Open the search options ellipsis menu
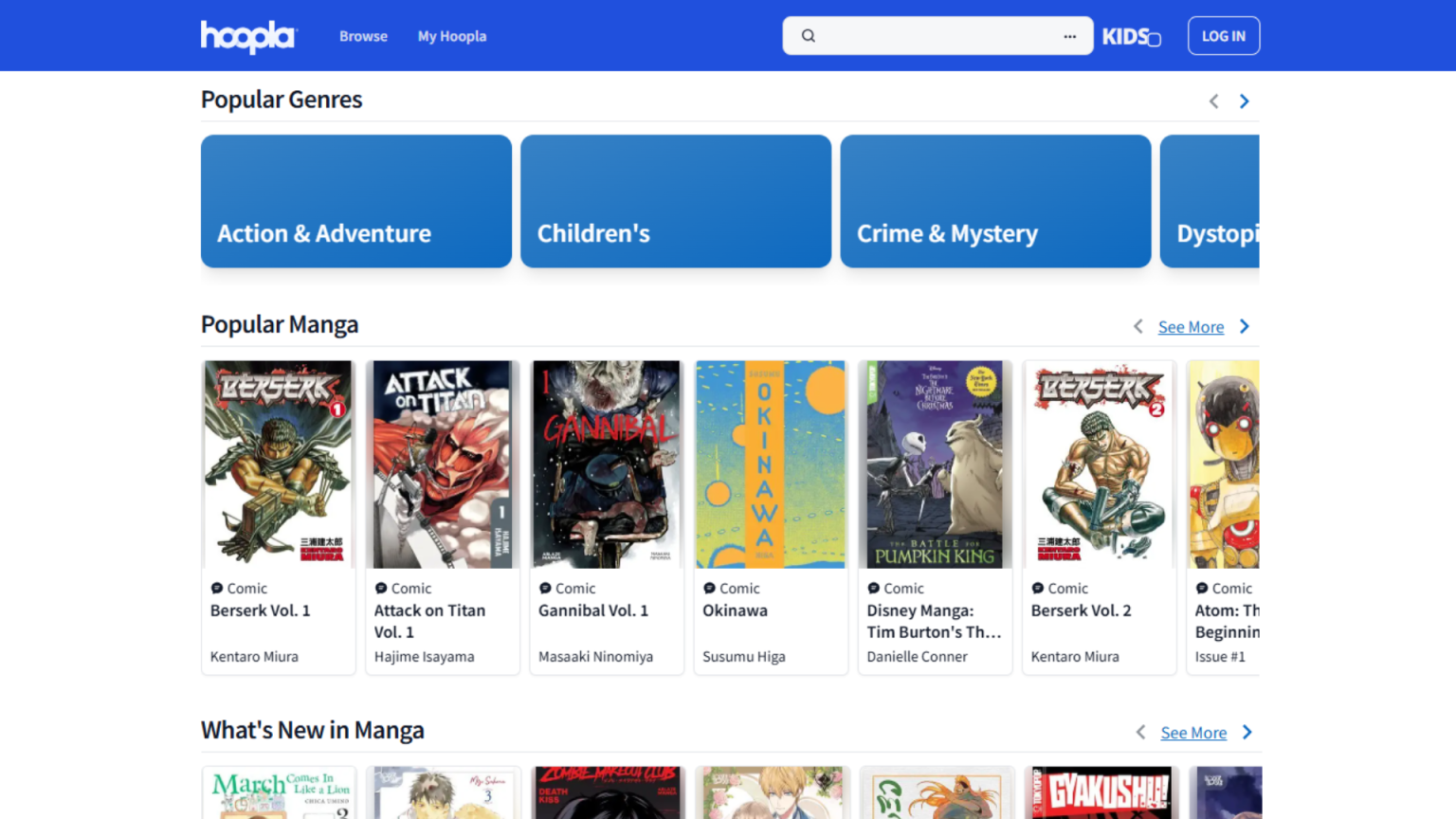This screenshot has height=819, width=1456. pos(1069,35)
